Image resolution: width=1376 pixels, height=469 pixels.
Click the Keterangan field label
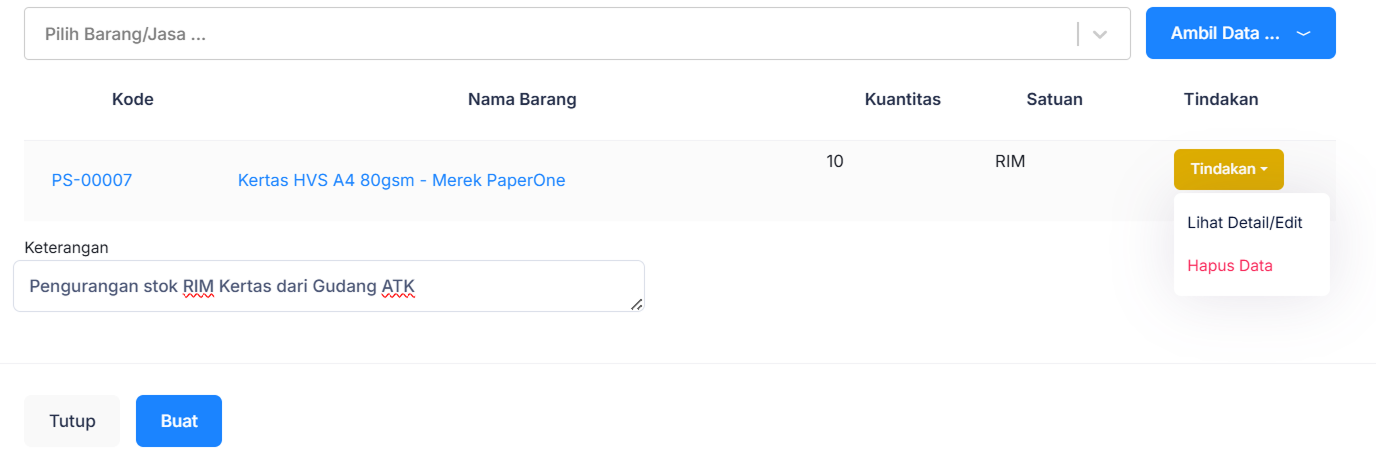(66, 247)
